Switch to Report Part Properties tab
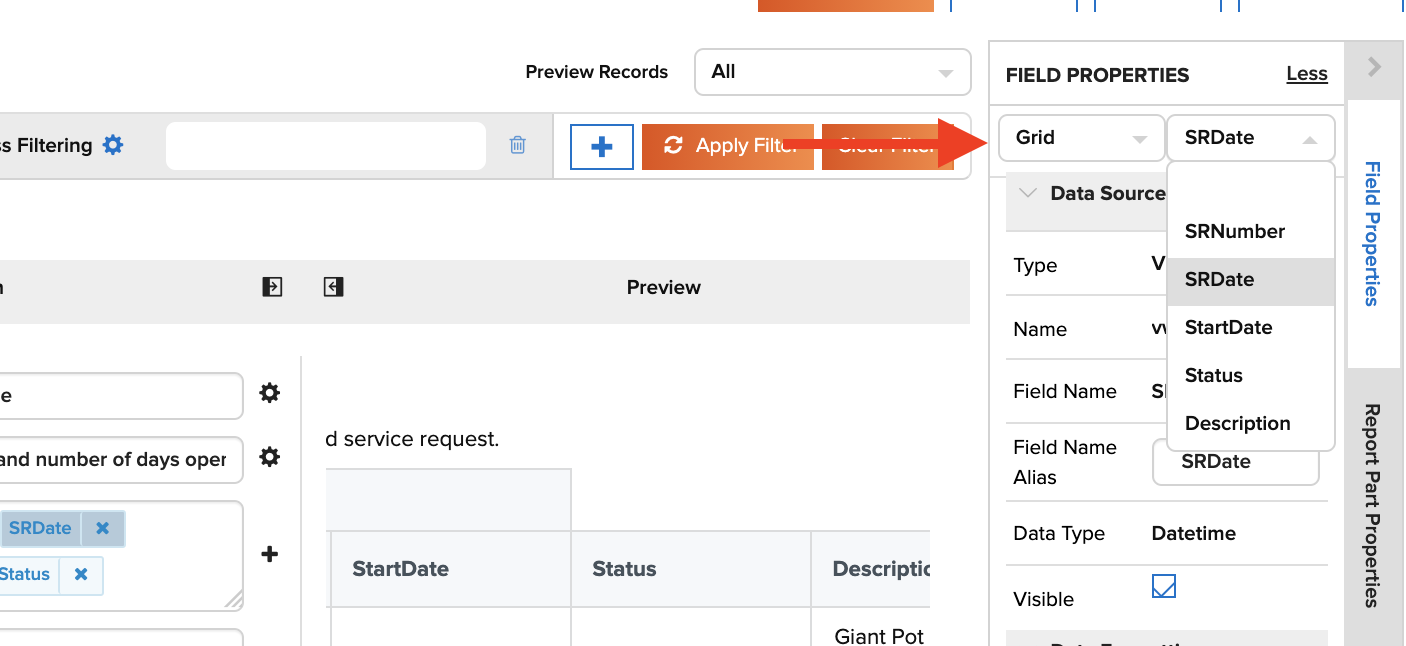Screen dimensions: 1406x646 click(1373, 505)
